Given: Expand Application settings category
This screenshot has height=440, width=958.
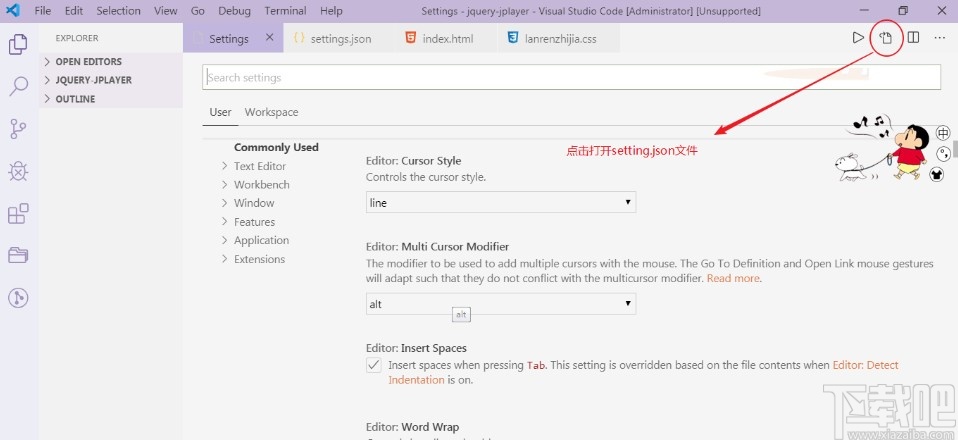Looking at the screenshot, I should click(261, 240).
